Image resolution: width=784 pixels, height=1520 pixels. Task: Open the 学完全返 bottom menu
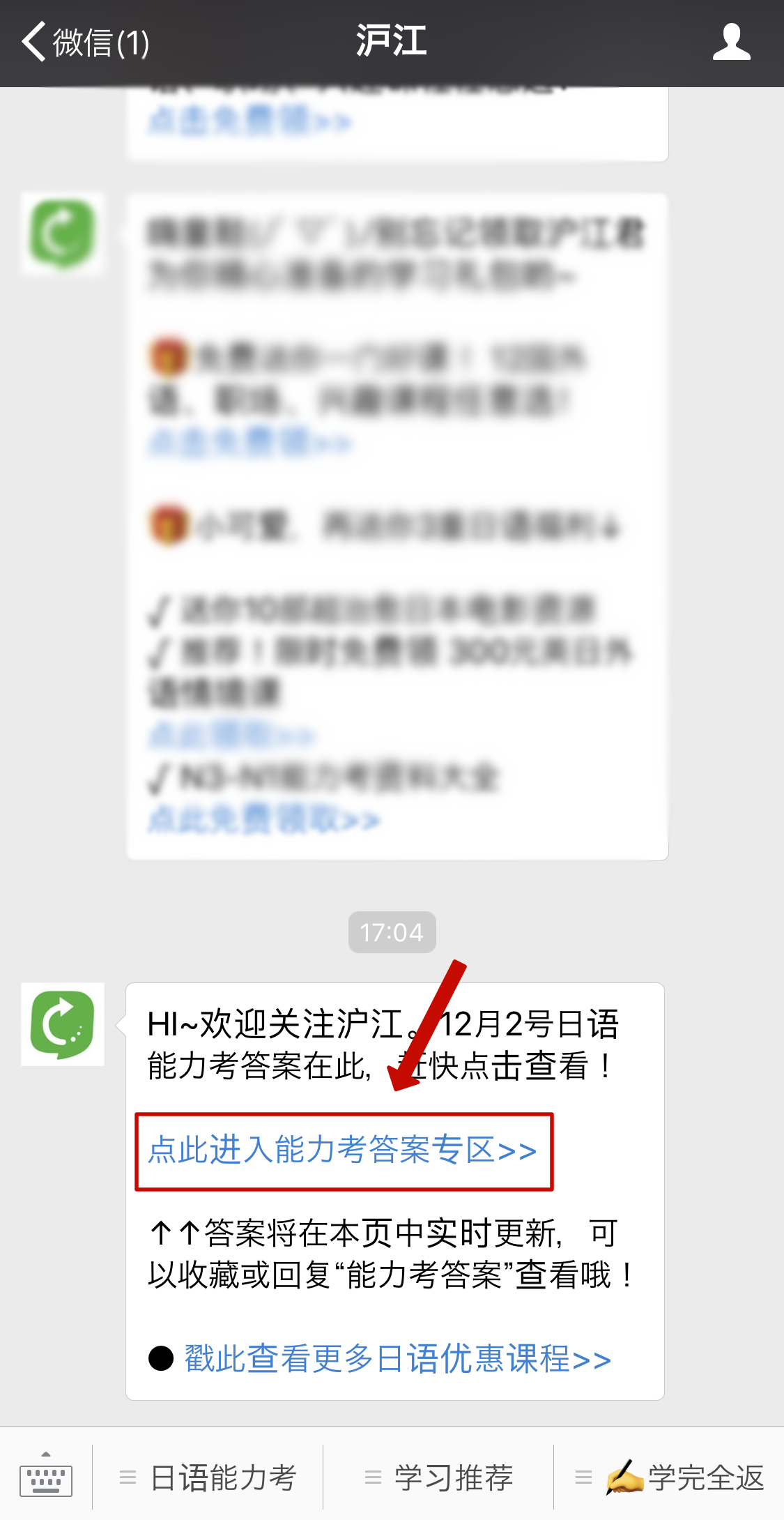tap(670, 1477)
